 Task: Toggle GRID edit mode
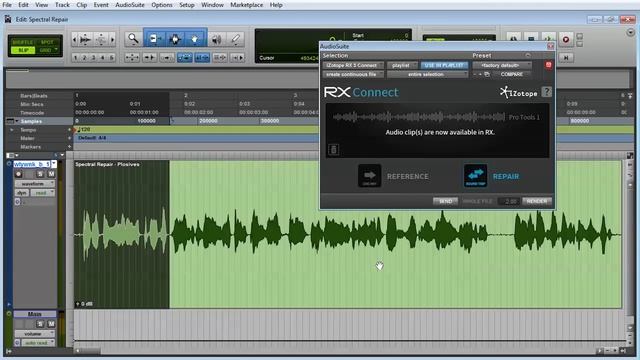tap(47, 50)
